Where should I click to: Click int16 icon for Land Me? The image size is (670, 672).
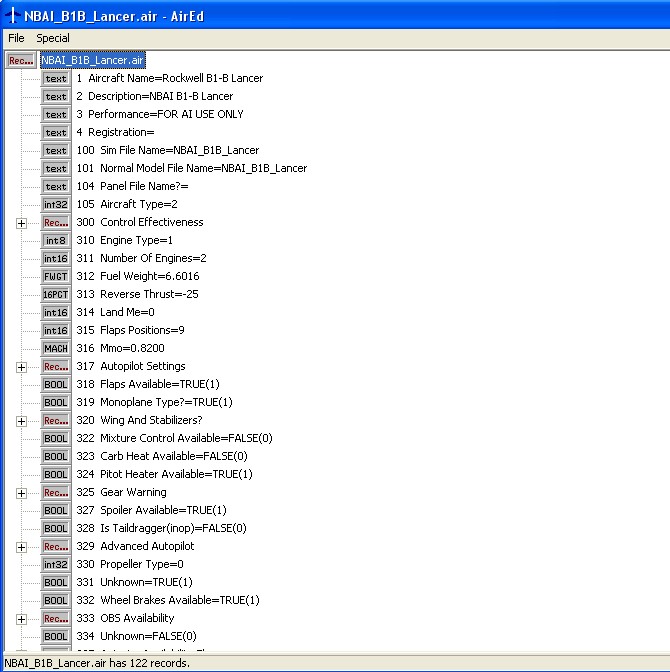tap(56, 312)
